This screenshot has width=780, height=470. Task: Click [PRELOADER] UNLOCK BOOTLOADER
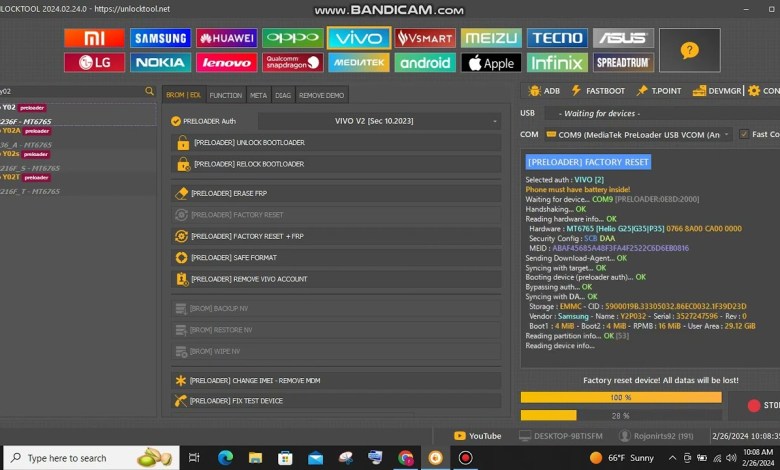pos(336,143)
